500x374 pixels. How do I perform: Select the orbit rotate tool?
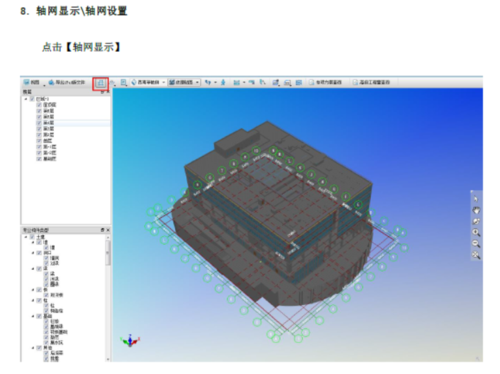[476, 221]
